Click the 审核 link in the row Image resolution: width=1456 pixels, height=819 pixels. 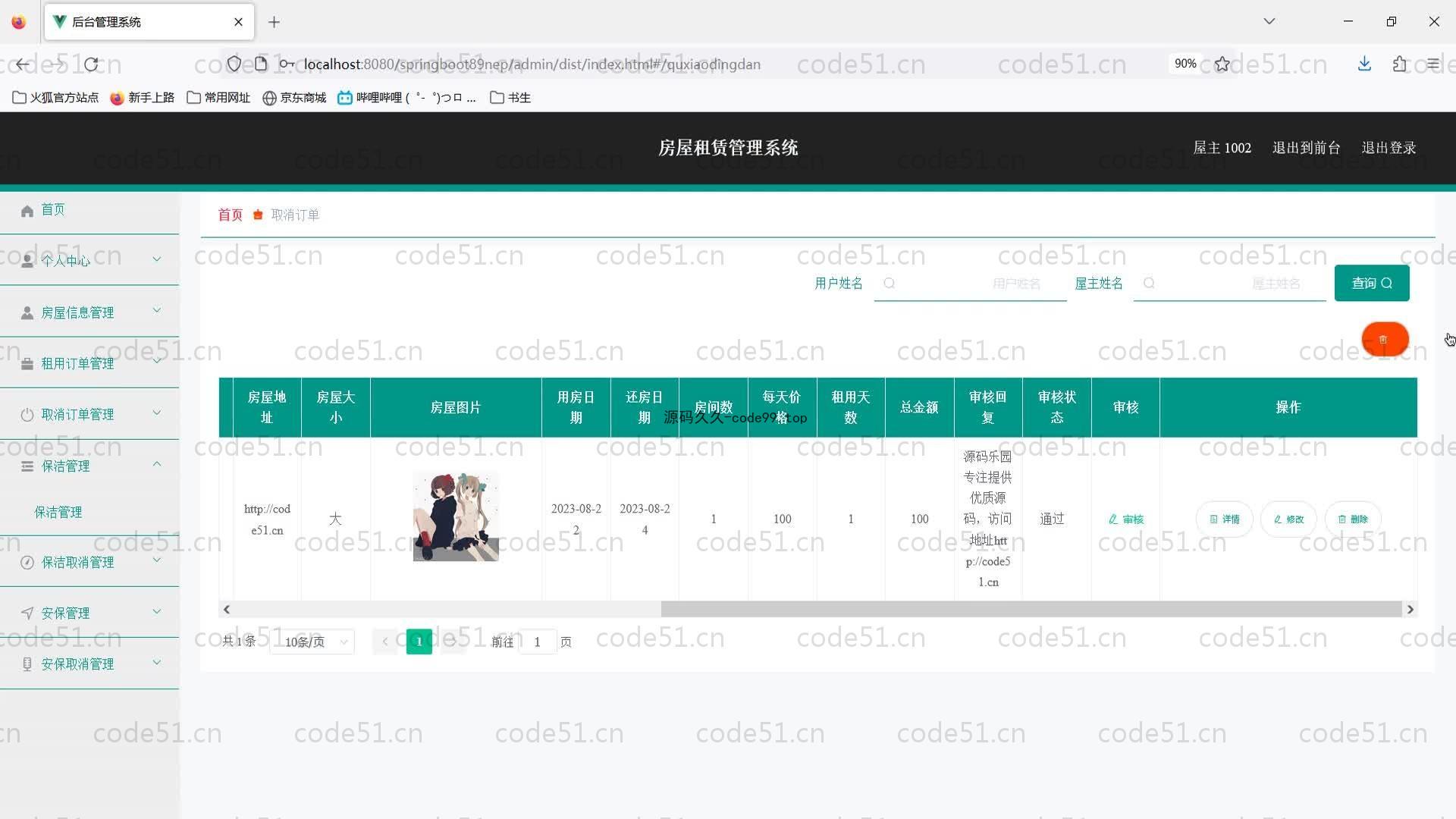point(1126,519)
